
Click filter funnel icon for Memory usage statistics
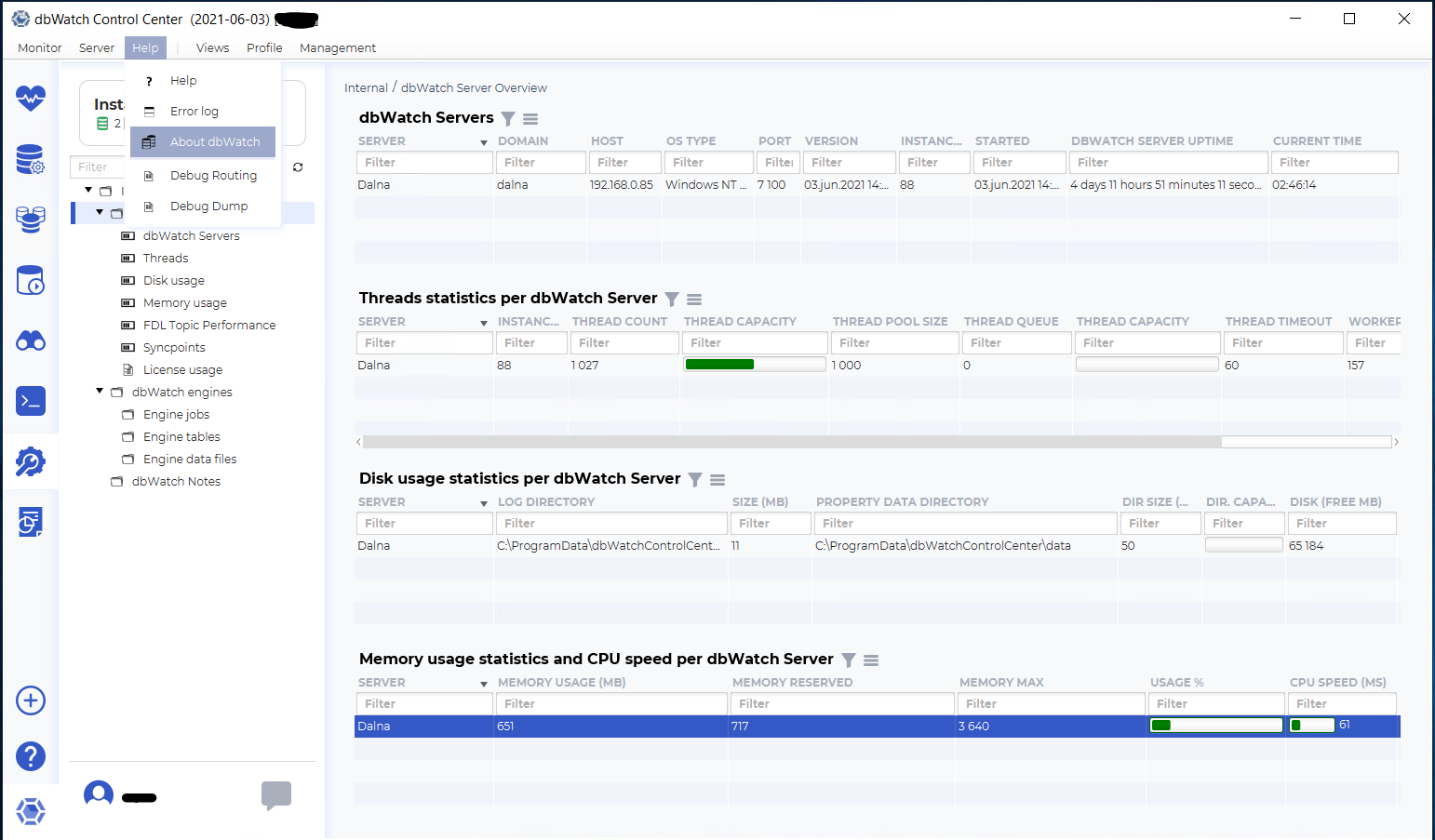tap(849, 660)
